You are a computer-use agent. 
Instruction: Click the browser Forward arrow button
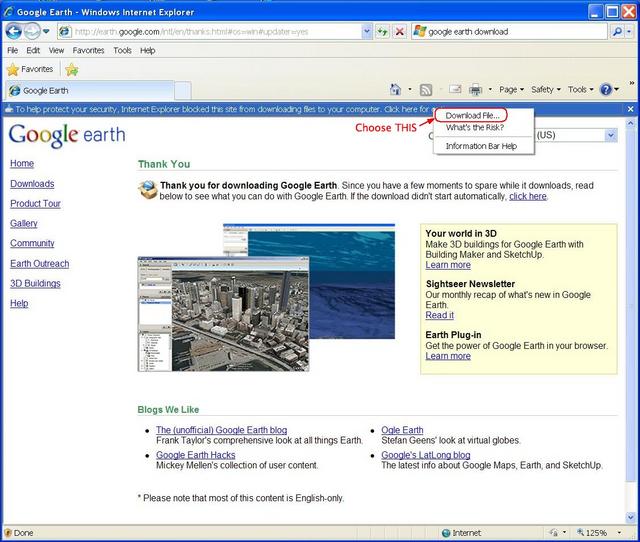tap(32, 31)
